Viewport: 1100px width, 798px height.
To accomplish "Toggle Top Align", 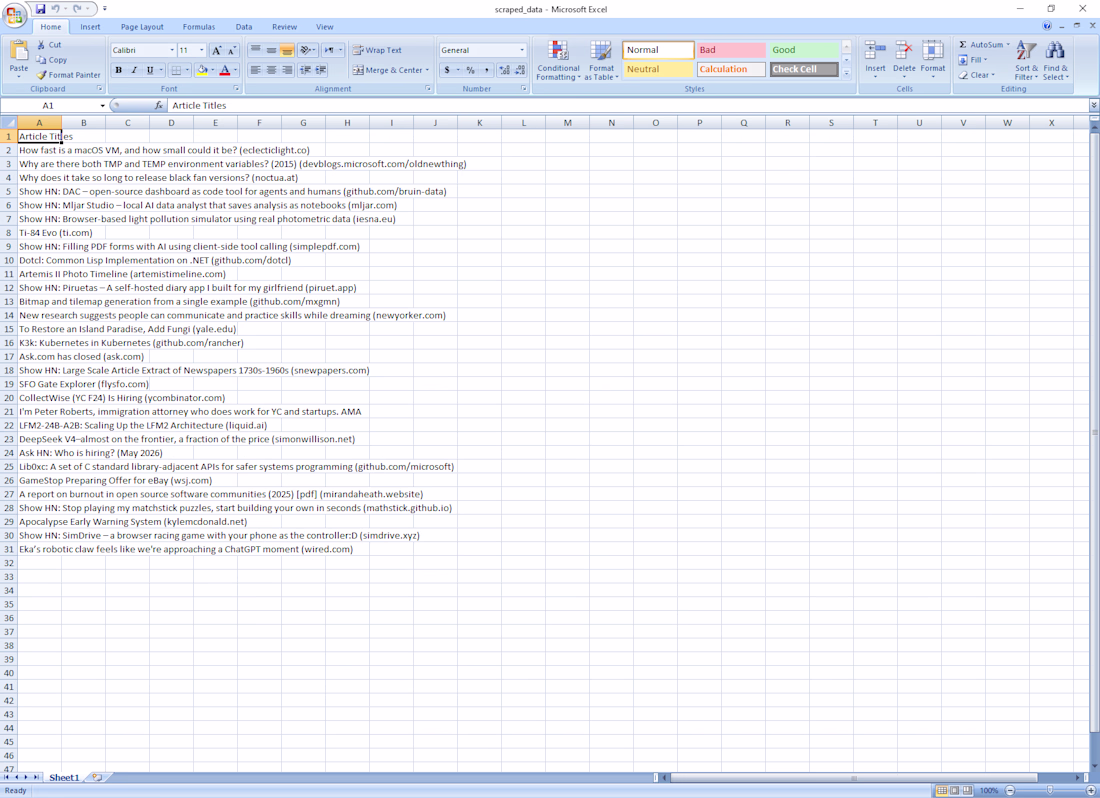I will pos(255,50).
